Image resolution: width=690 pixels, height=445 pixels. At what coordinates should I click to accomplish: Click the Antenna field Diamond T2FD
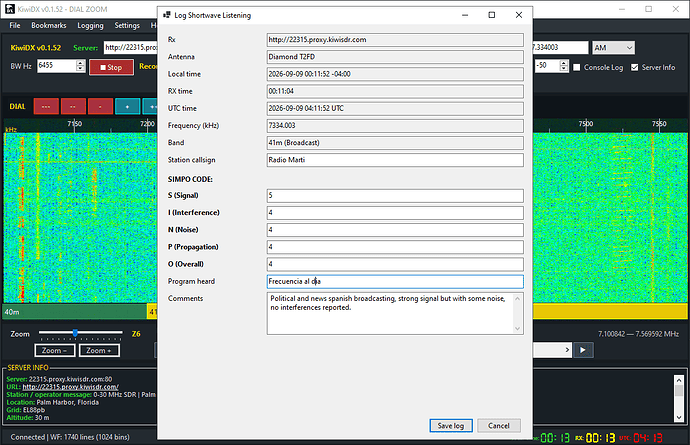395,57
